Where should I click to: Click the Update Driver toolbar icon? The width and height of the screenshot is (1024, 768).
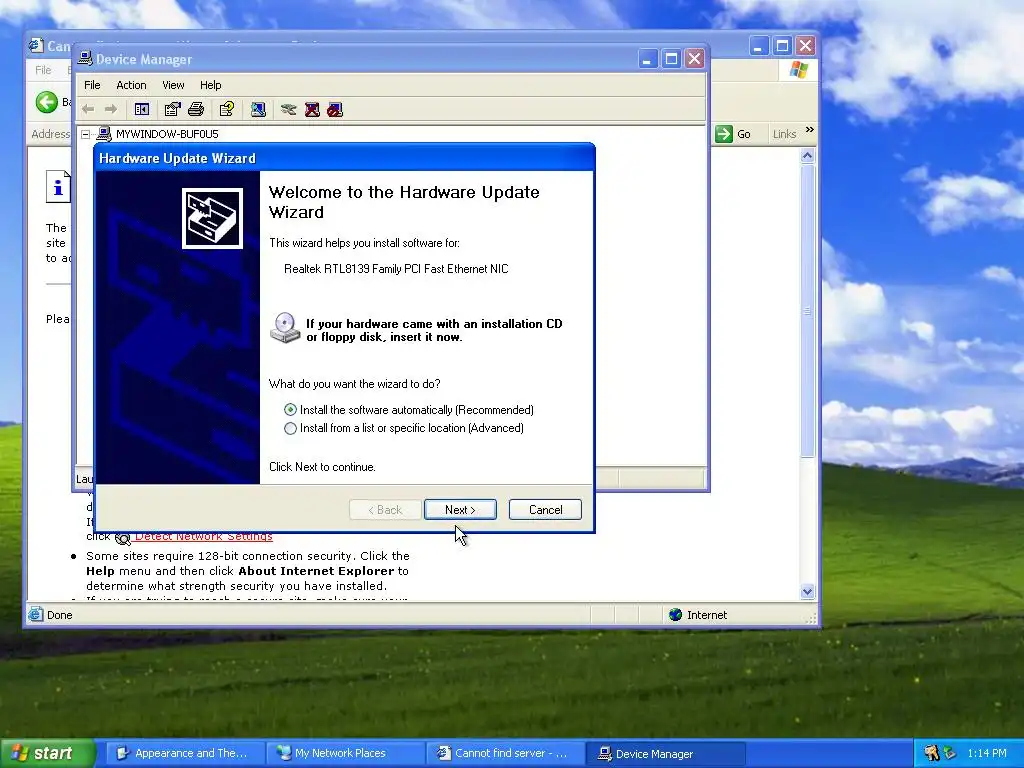[289, 109]
